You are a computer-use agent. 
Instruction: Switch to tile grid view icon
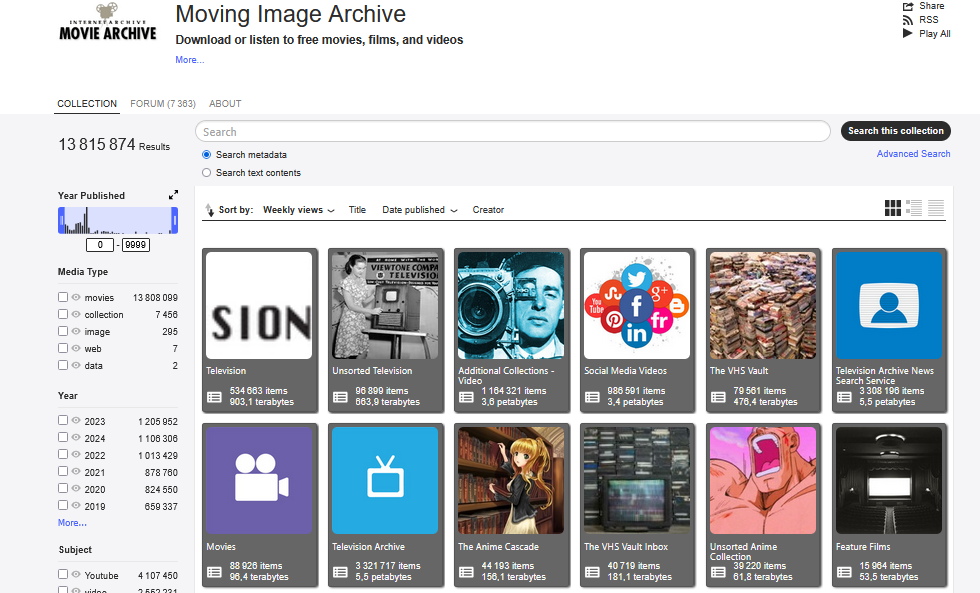pyautogui.click(x=893, y=208)
